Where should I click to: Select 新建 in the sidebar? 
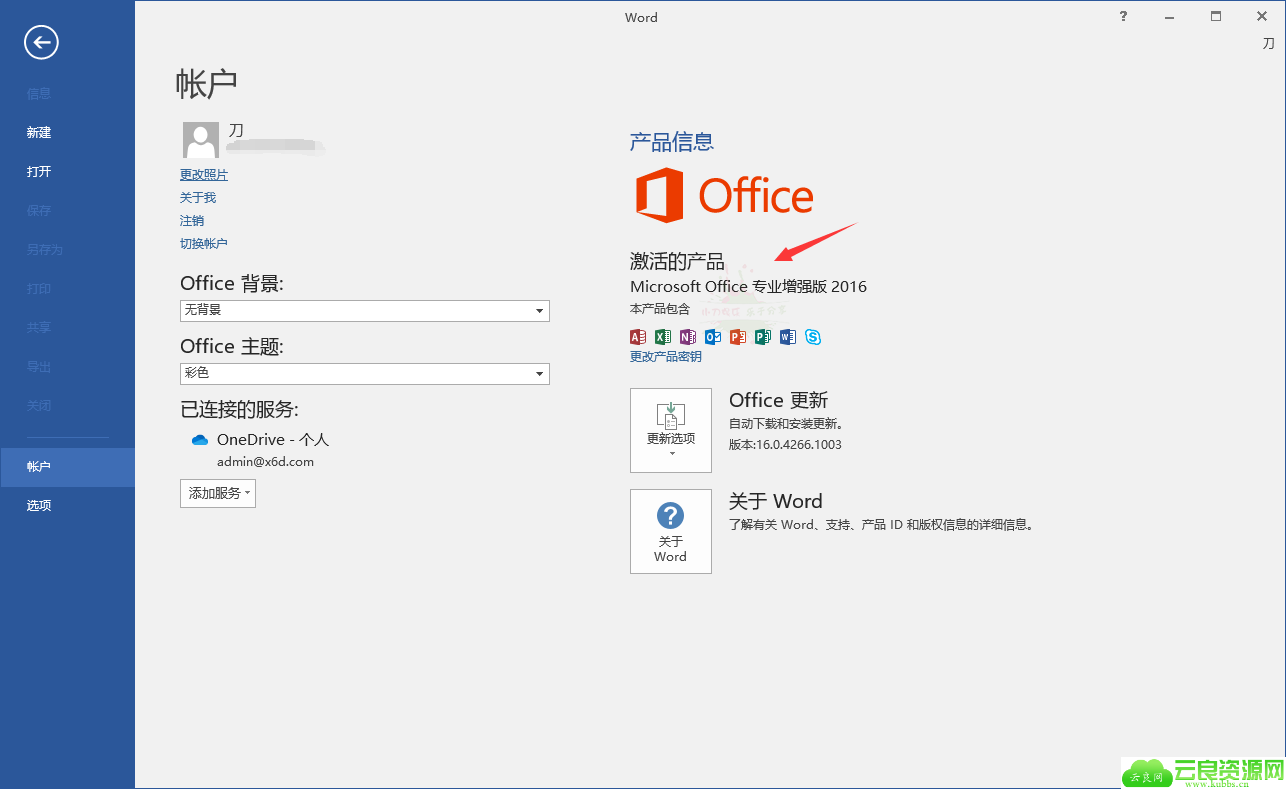coord(39,132)
